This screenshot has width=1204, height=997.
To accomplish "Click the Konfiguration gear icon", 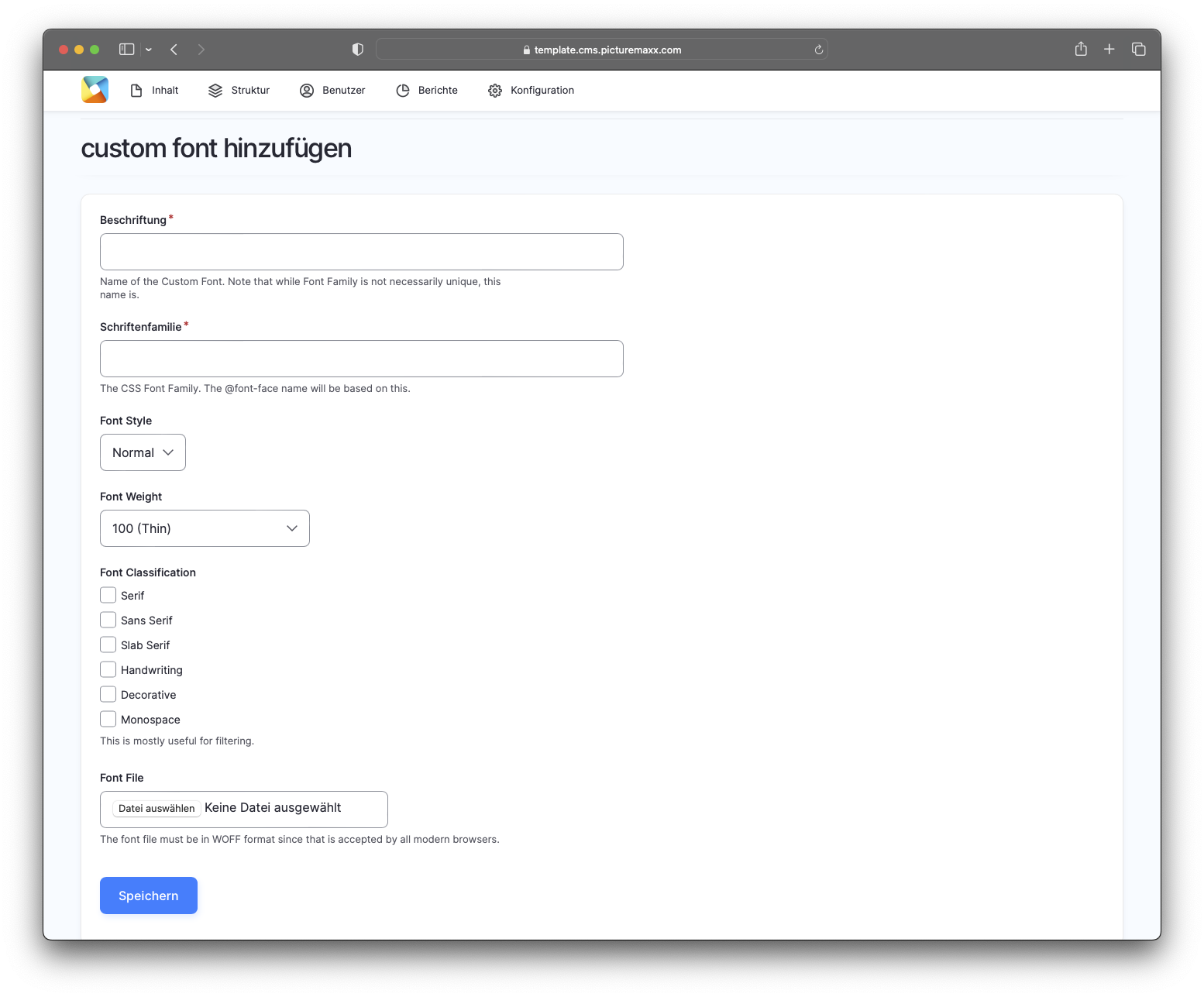I will pos(495,91).
